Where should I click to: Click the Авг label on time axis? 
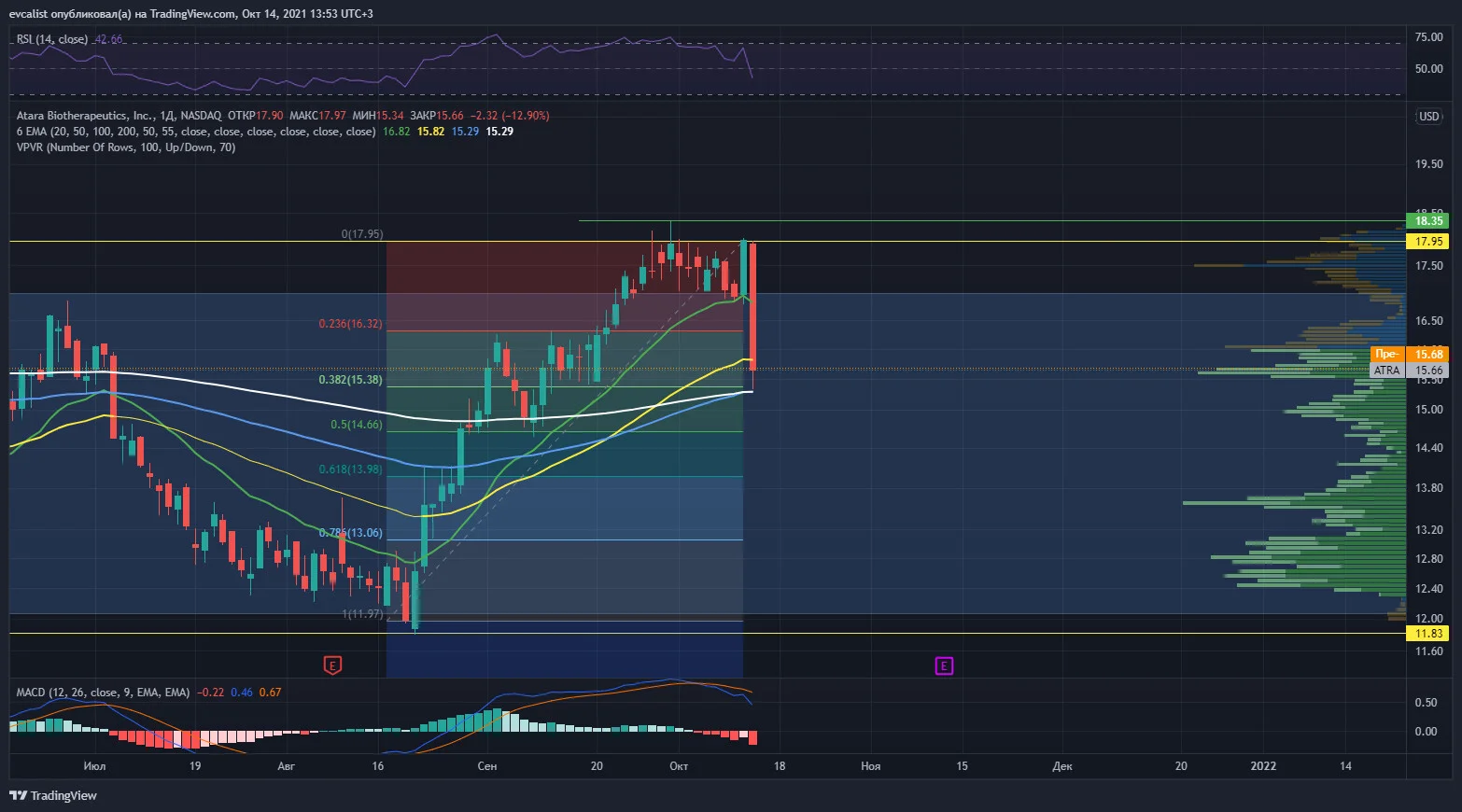point(286,766)
